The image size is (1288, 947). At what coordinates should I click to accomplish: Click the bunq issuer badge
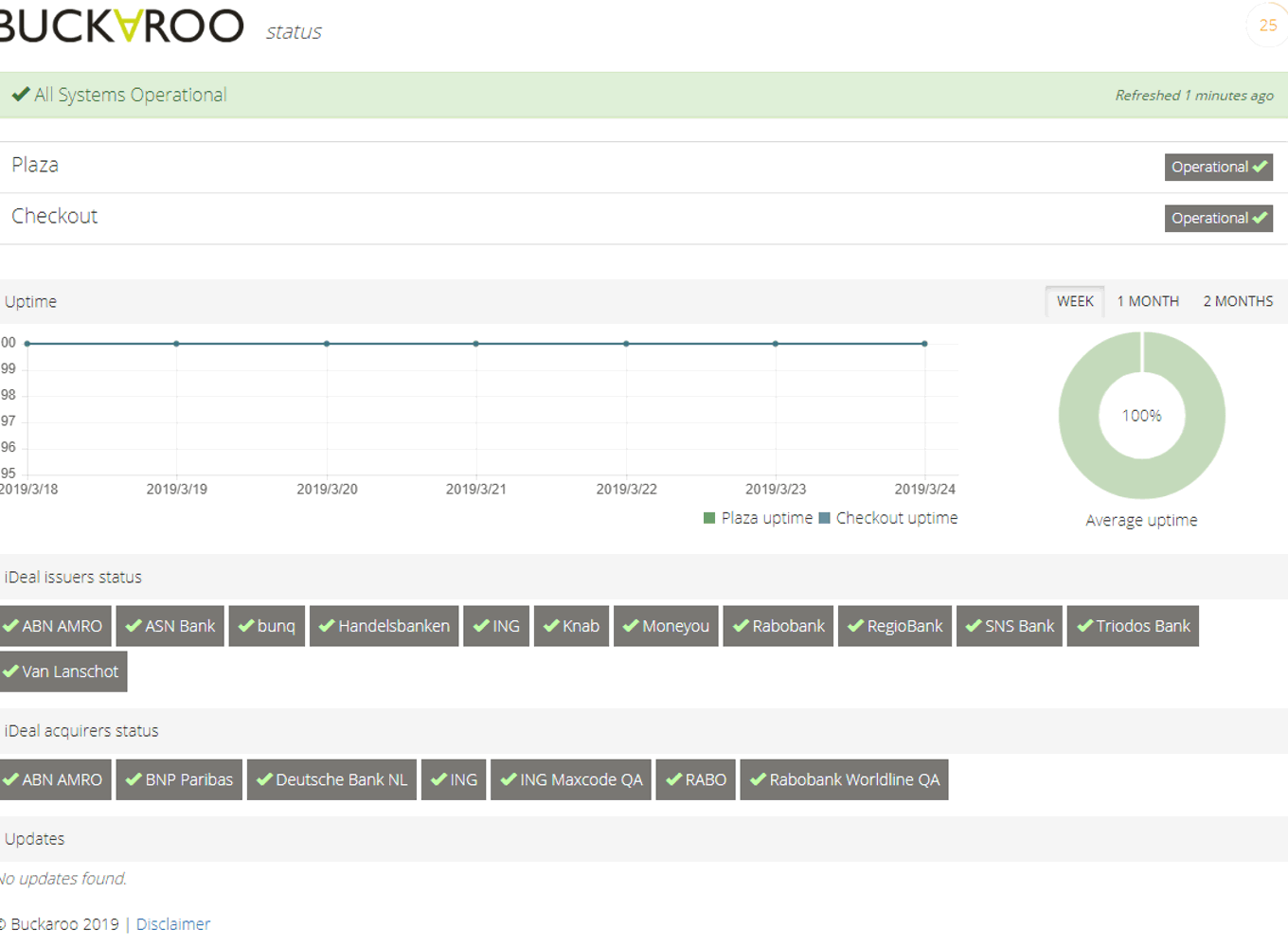267,626
